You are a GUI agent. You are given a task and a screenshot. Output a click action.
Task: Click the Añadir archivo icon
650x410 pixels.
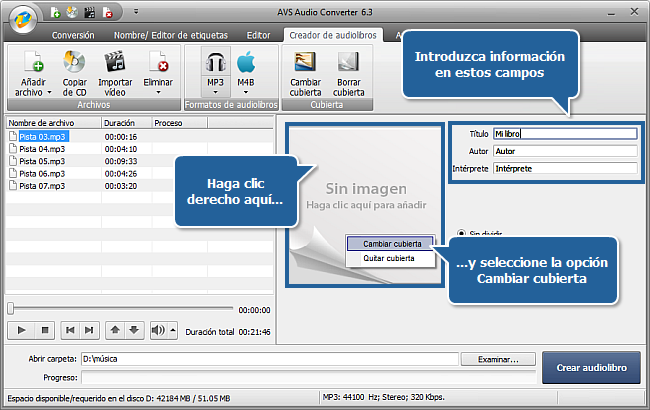pos(32,61)
